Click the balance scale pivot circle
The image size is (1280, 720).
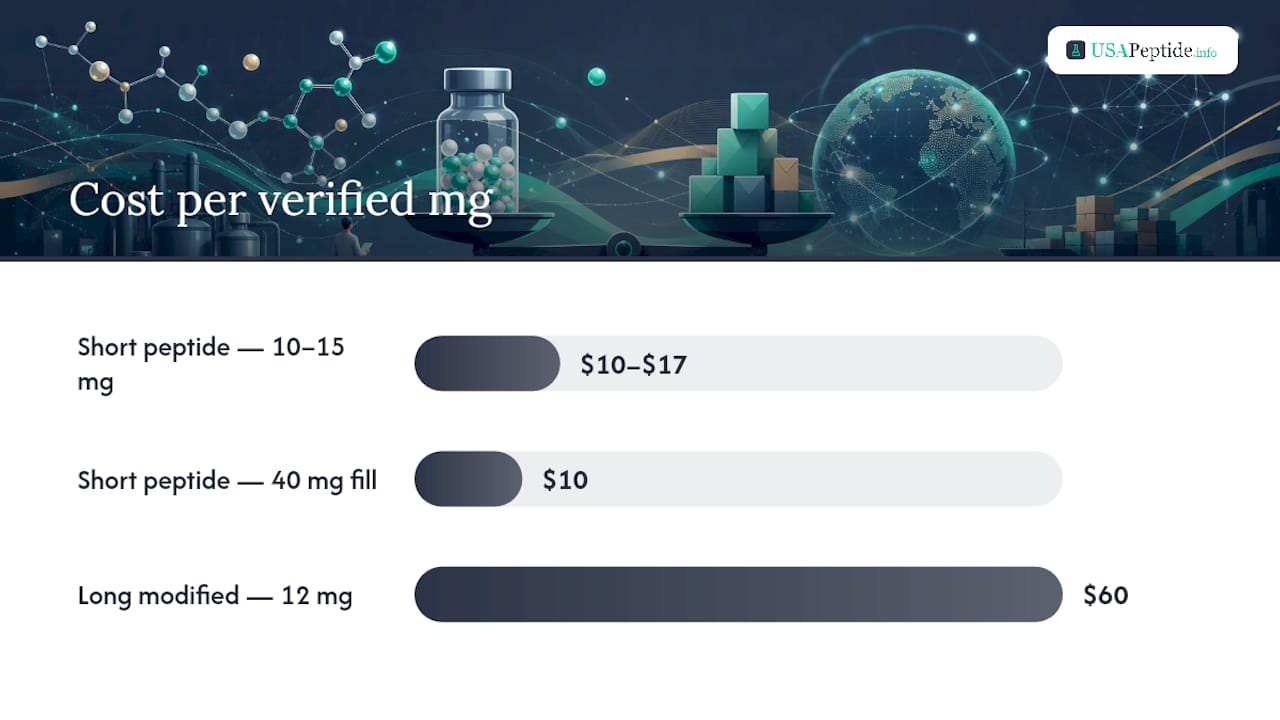click(x=624, y=245)
